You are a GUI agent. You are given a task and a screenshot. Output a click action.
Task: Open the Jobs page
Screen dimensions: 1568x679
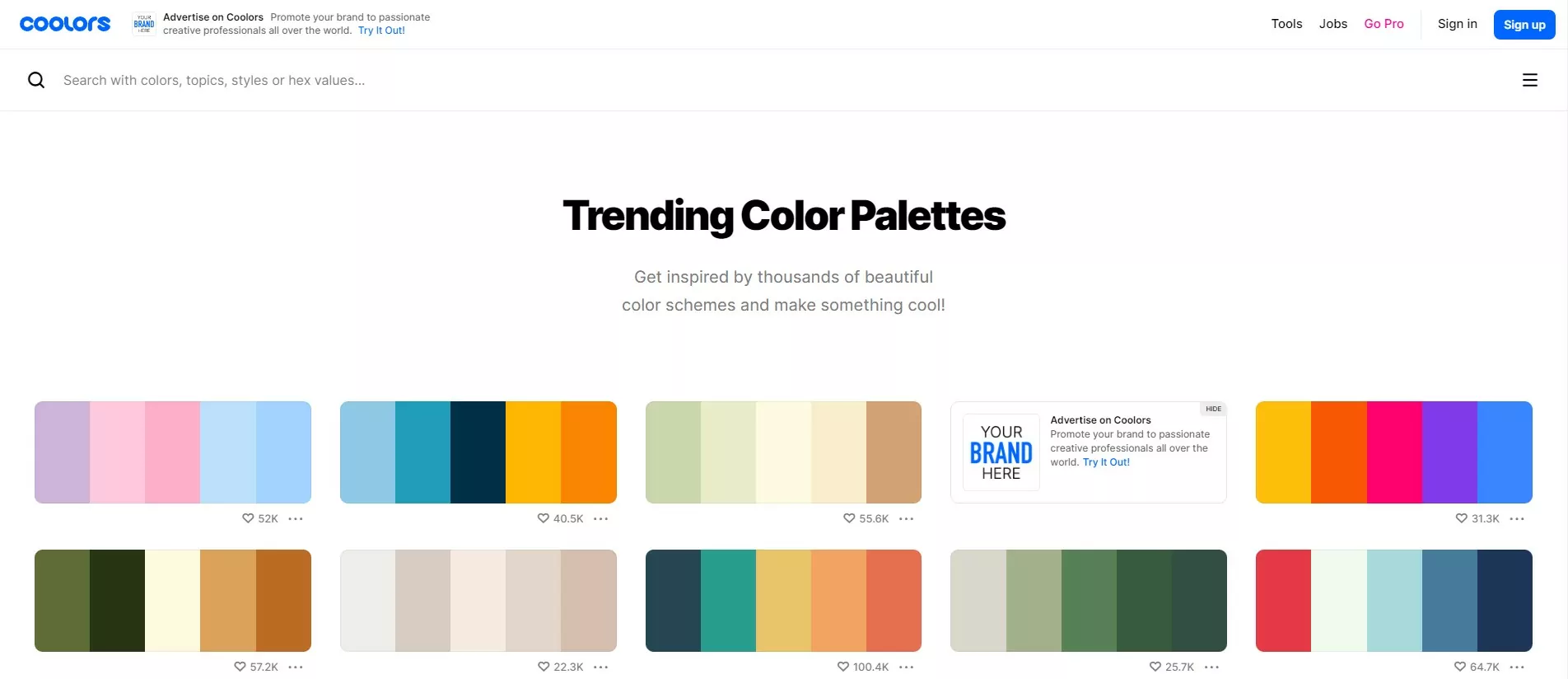tap(1332, 23)
